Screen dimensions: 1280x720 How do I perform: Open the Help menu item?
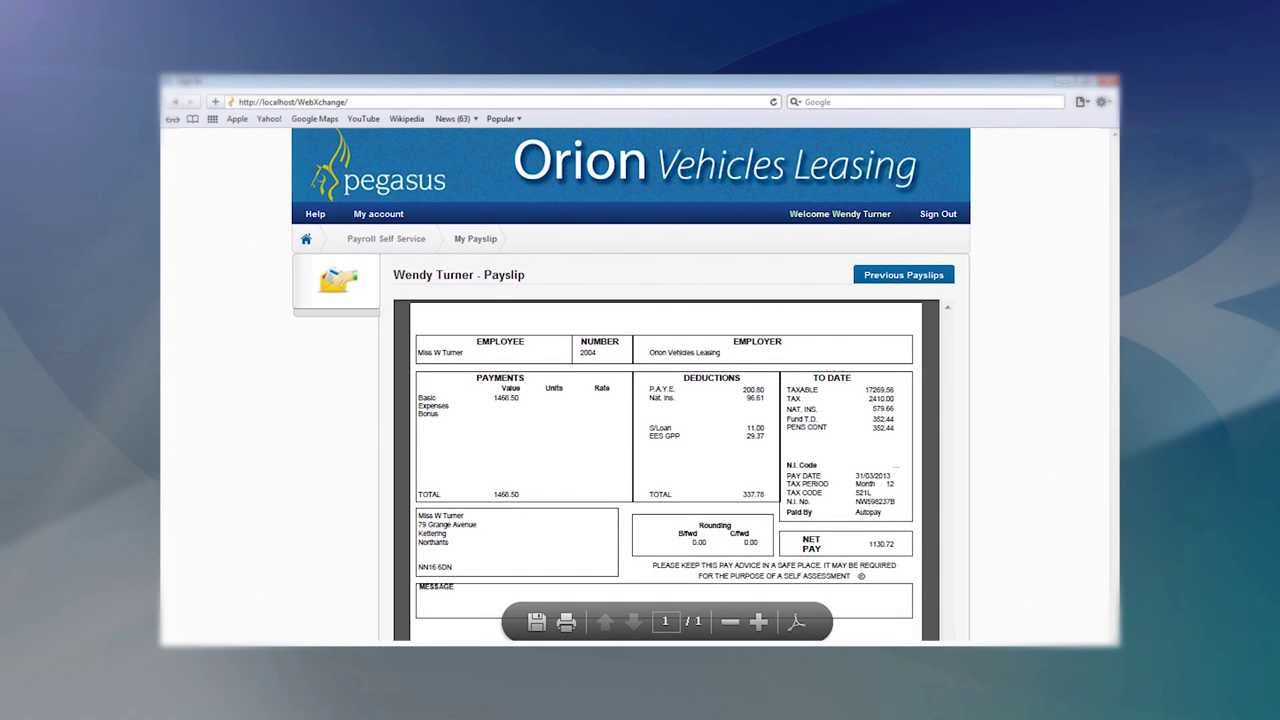coord(315,214)
